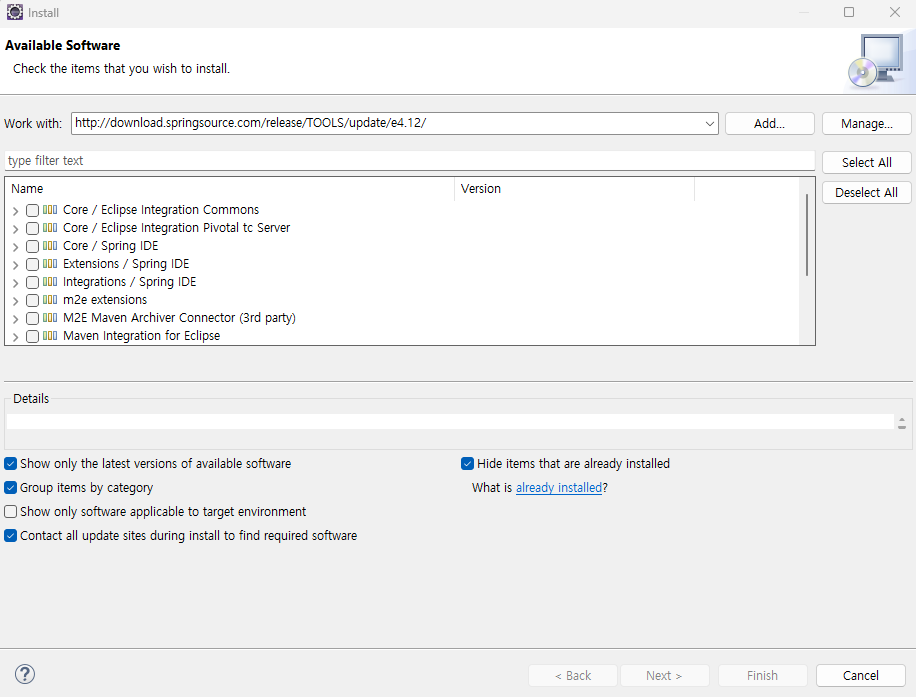This screenshot has height=697, width=916.
Task: Check Maven Integration for Eclipse checkbox
Action: pyautogui.click(x=32, y=337)
